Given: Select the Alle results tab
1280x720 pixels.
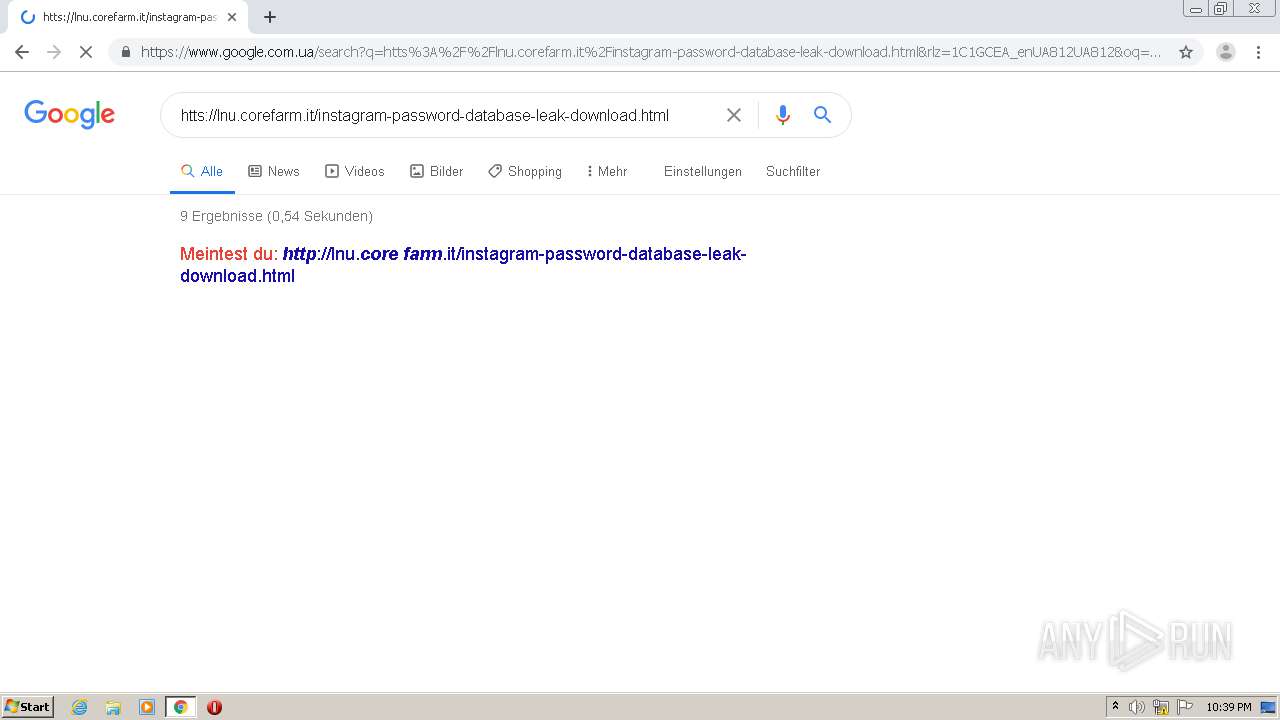Looking at the screenshot, I should (202, 171).
